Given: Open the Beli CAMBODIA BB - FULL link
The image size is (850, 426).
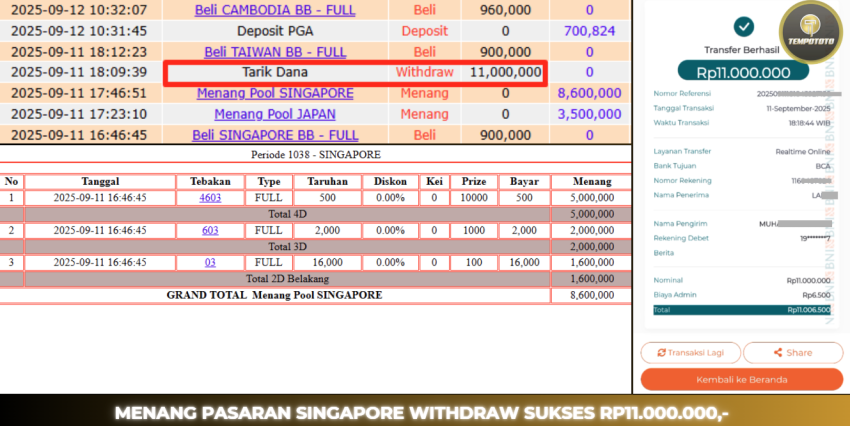Looking at the screenshot, I should pyautogui.click(x=275, y=10).
